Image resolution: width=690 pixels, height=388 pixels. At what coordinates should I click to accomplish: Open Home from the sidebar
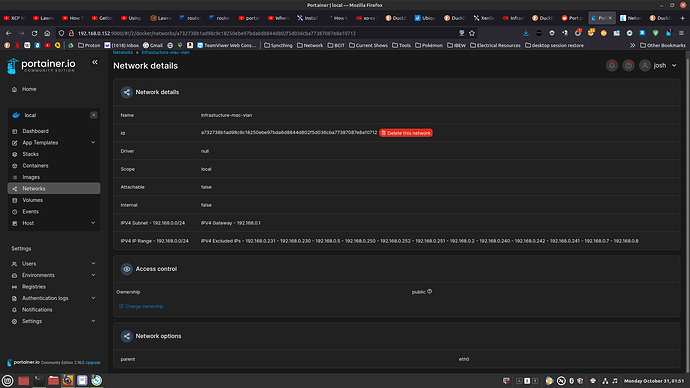point(29,89)
